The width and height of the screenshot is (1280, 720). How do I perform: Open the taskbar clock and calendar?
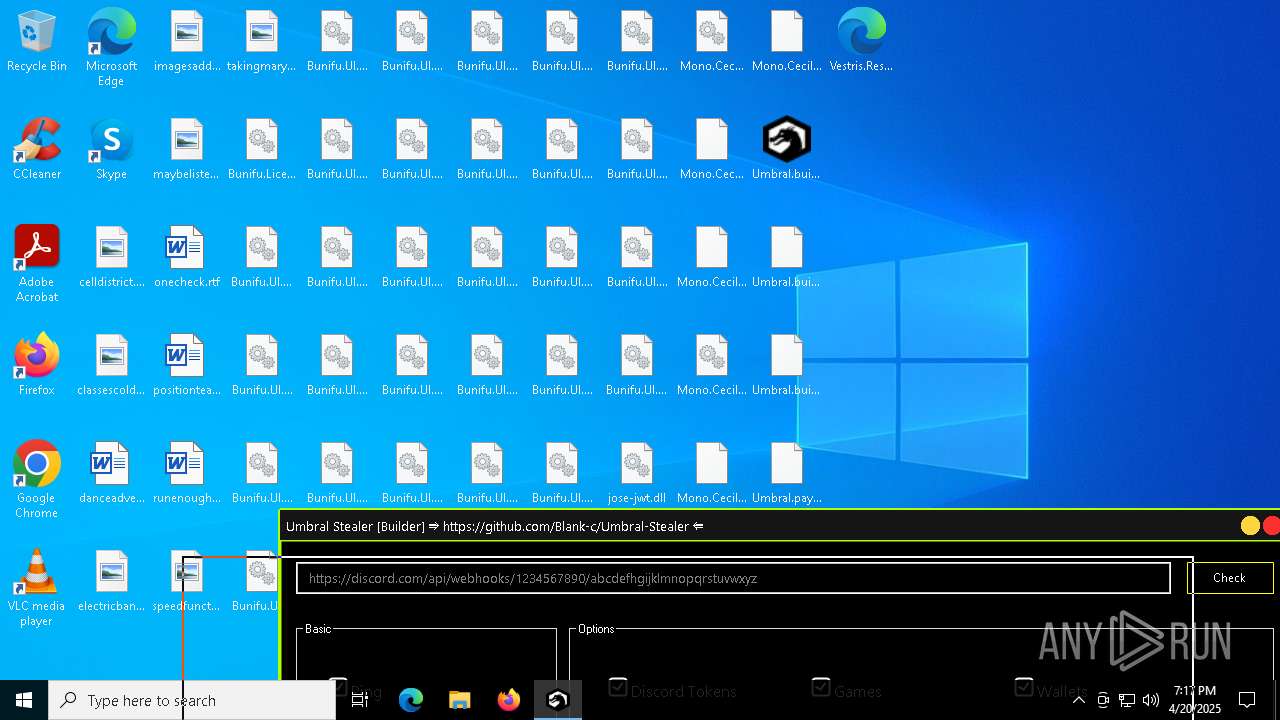coord(1195,700)
